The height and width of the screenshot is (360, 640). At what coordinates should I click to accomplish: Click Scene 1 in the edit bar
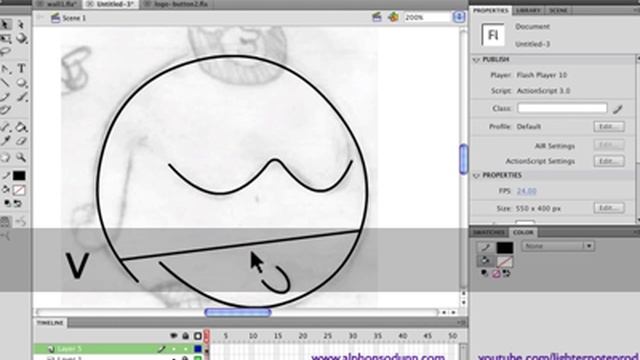coord(74,18)
